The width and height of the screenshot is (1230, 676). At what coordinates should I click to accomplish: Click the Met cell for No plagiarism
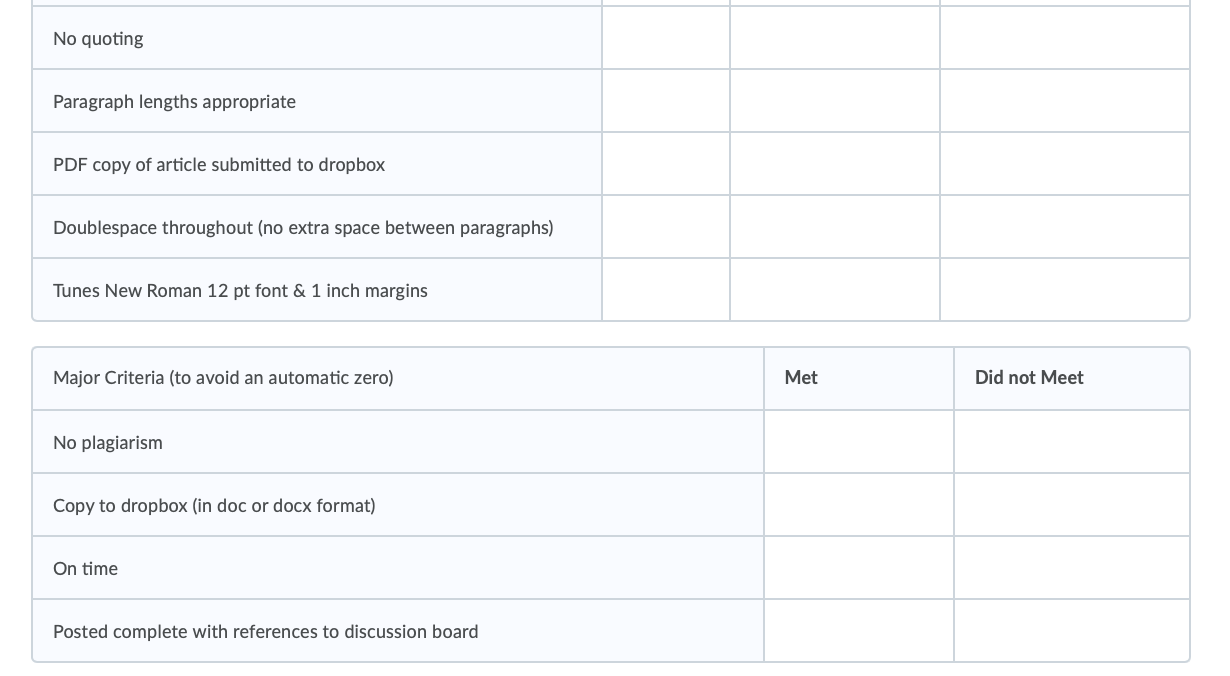[858, 442]
